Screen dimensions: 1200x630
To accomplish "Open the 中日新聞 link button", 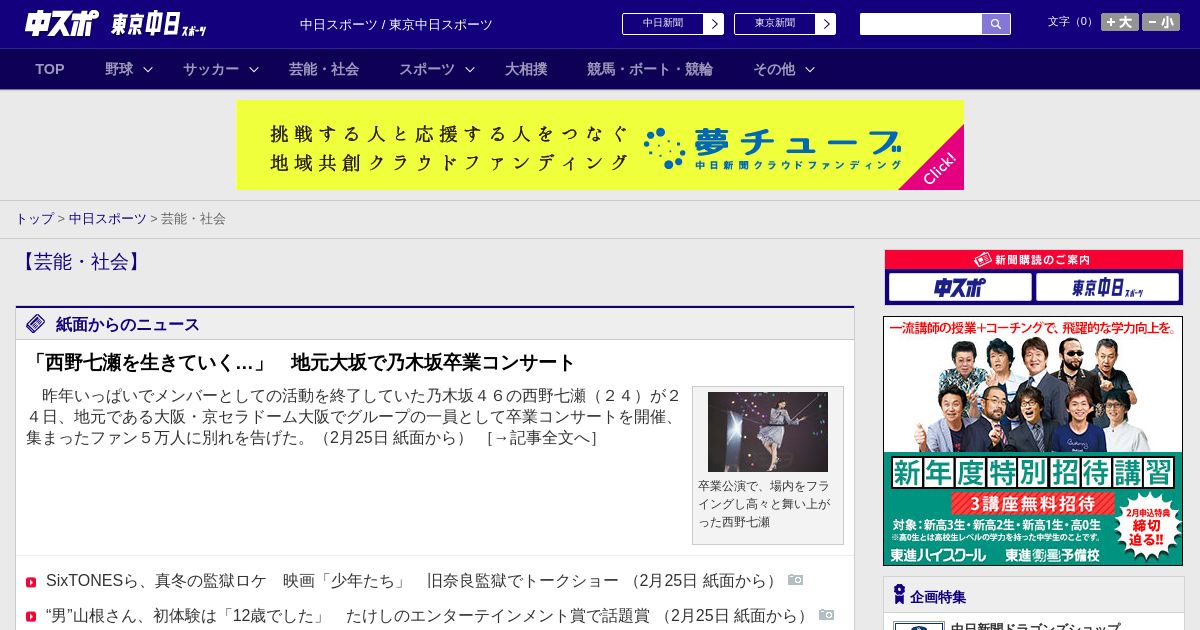I will click(663, 24).
